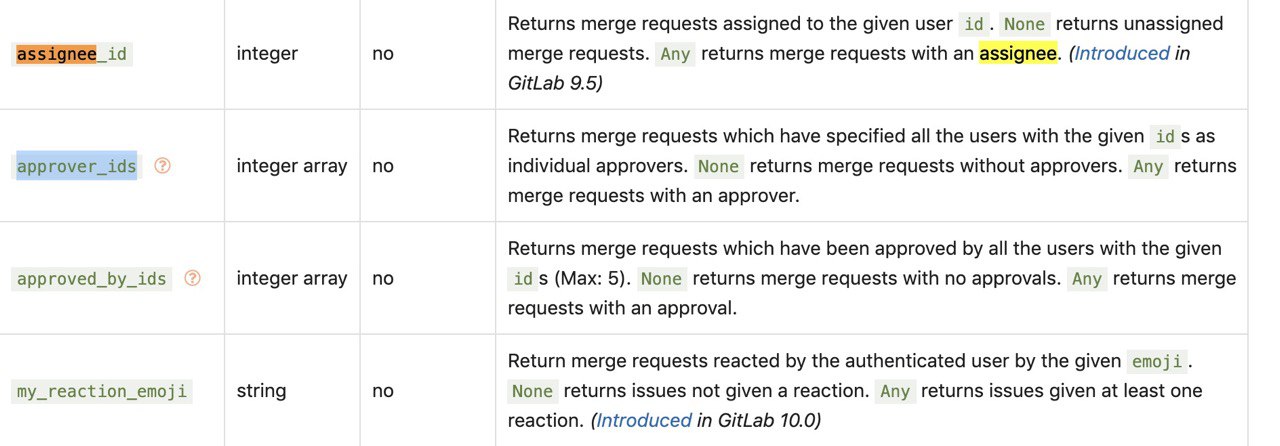This screenshot has height=446, width=1280.
Task: Click the id code in the assignee_id description
Action: pyautogui.click(x=974, y=24)
